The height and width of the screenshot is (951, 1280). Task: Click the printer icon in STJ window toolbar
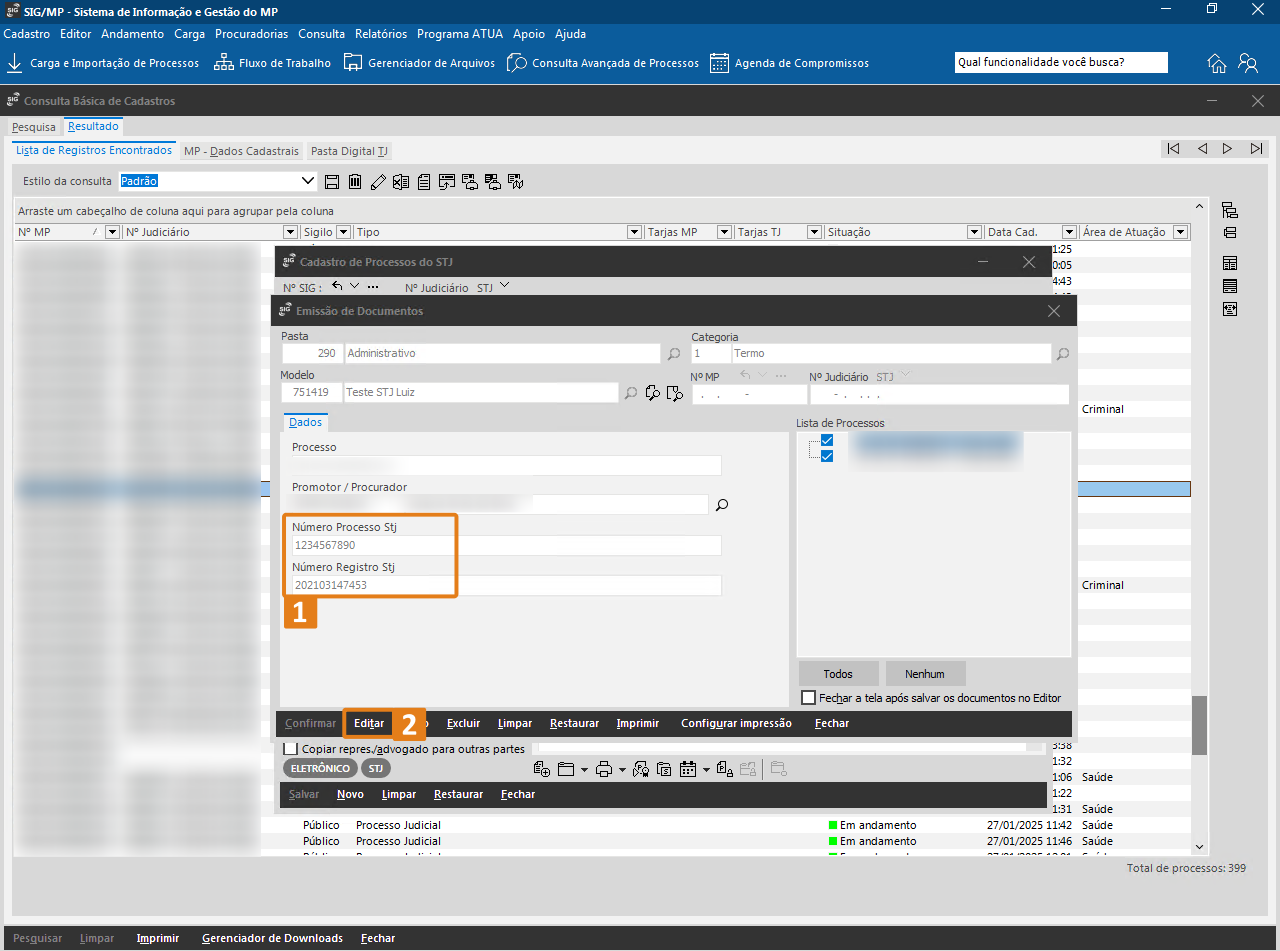(603, 769)
